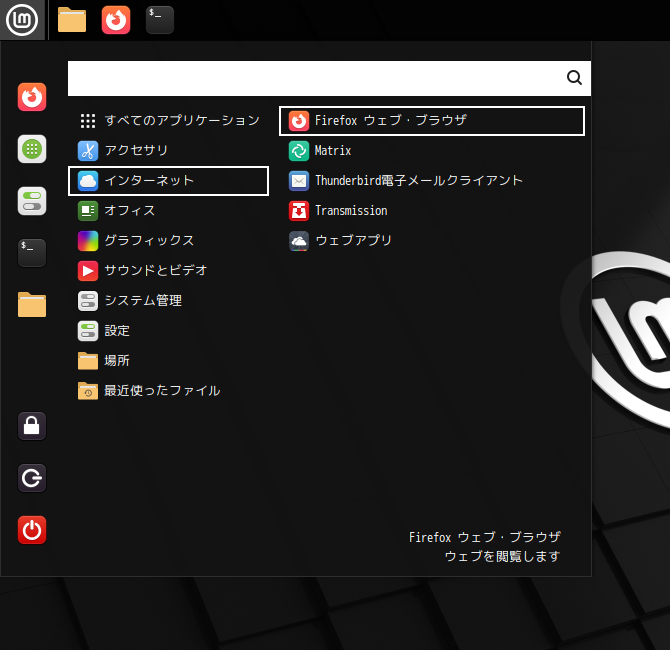Click Firefox icon in favorites sidebar
This screenshot has width=670, height=650.
coord(32,97)
